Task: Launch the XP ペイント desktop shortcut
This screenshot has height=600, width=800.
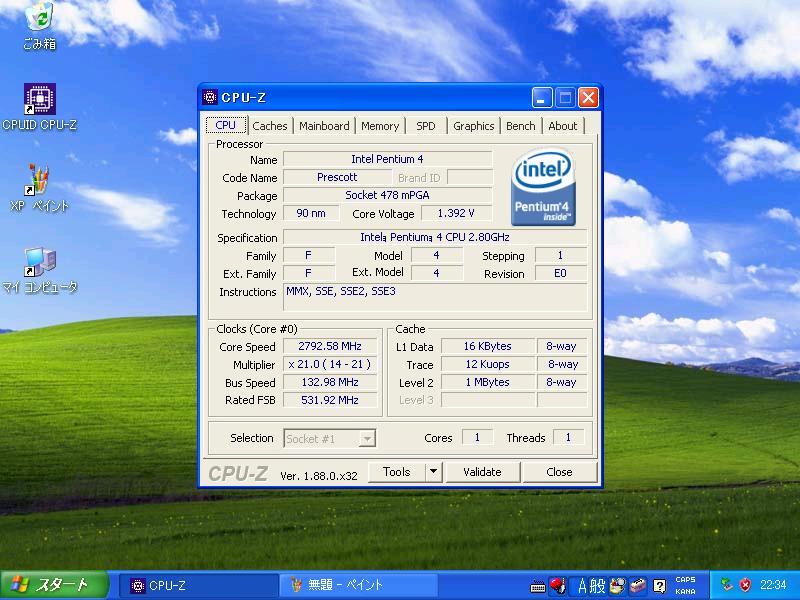Action: 39,181
